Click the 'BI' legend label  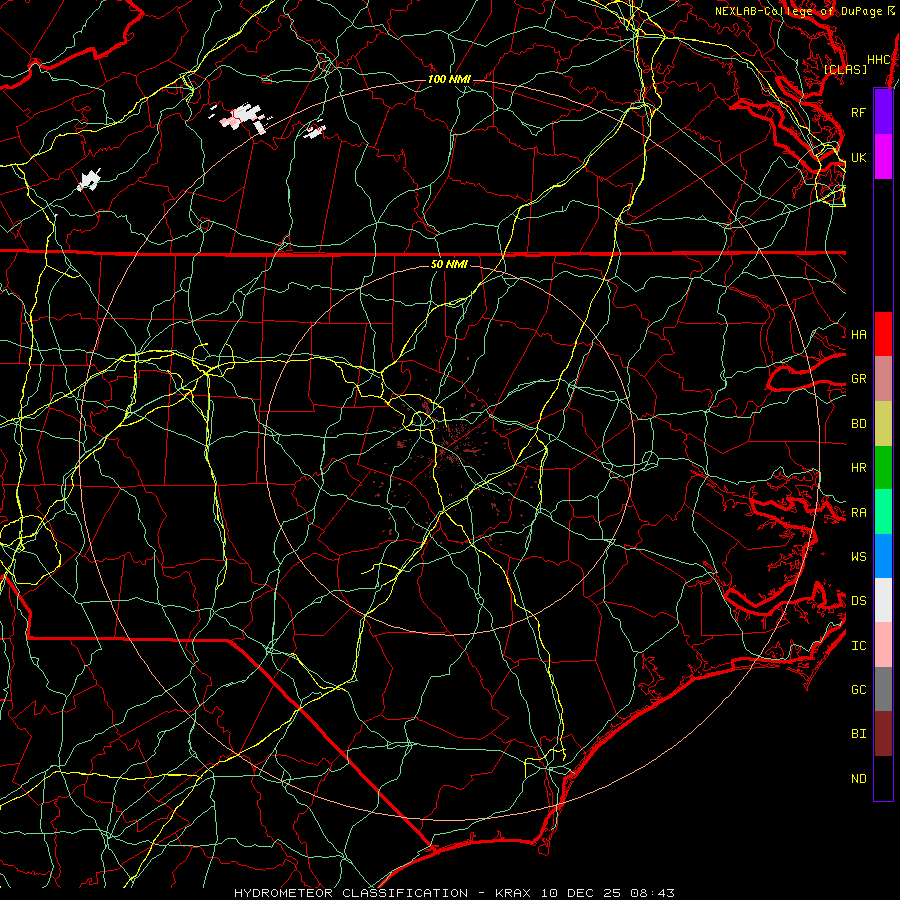point(858,734)
